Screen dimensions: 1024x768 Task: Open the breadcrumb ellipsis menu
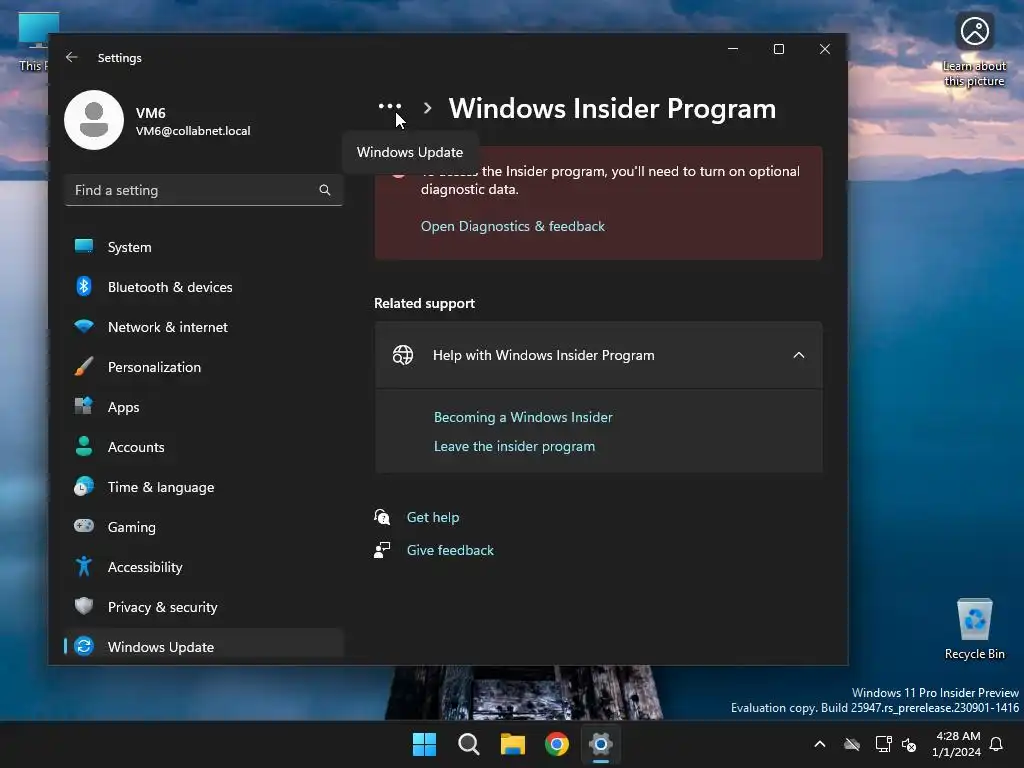(x=390, y=106)
